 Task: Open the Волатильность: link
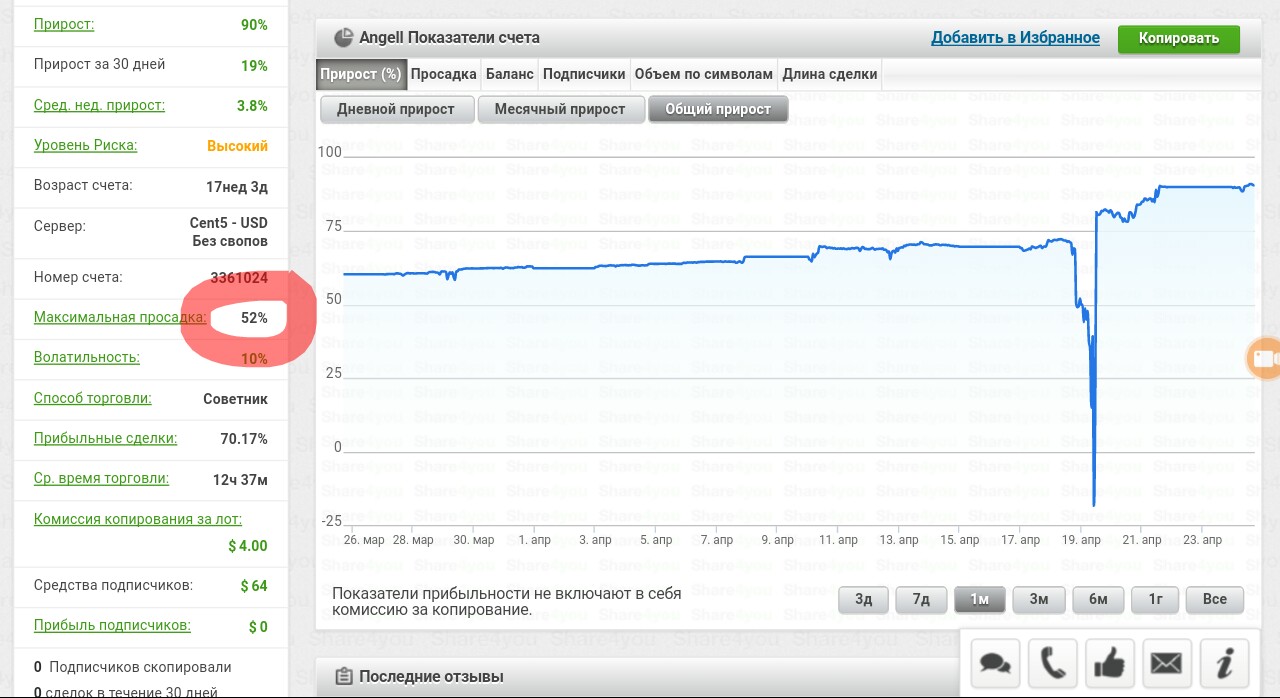[87, 357]
